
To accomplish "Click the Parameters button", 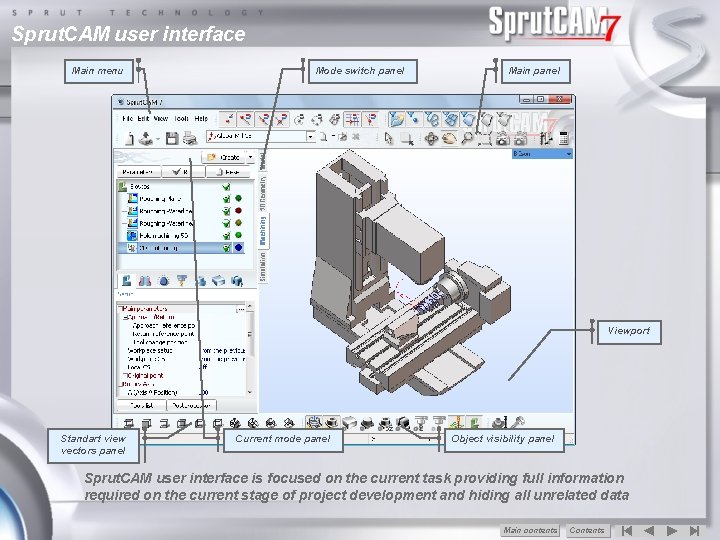I will pos(138,172).
